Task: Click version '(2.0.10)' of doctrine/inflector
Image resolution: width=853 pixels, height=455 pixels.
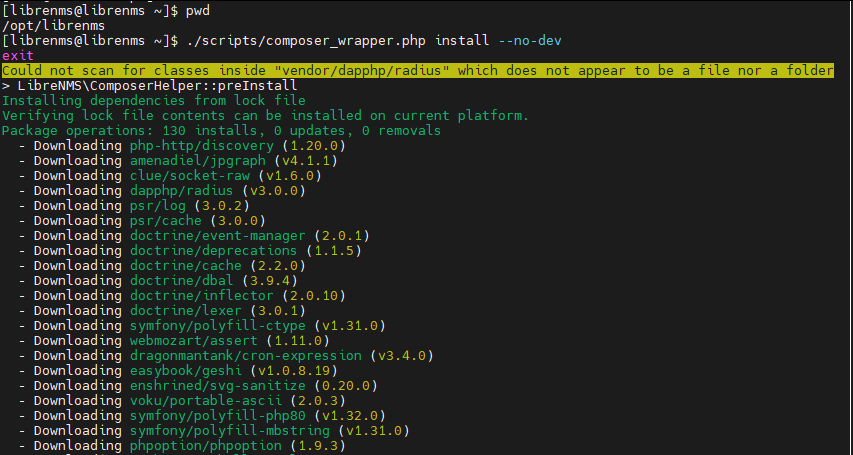Action: pos(314,296)
